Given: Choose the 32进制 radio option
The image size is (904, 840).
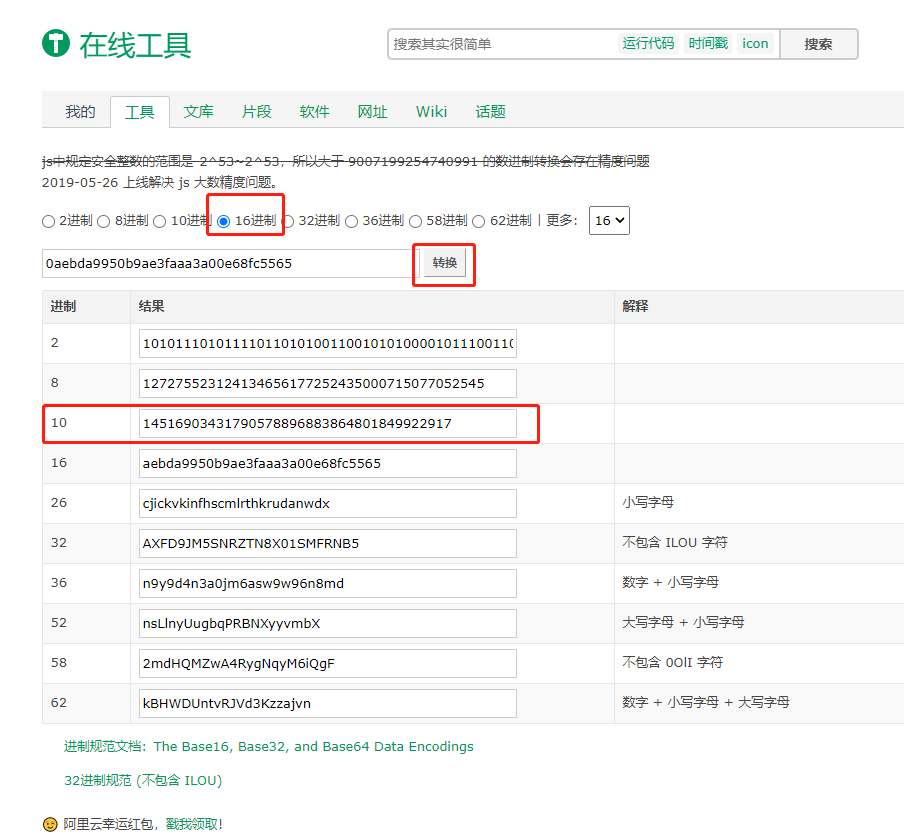Looking at the screenshot, I should point(288,221).
